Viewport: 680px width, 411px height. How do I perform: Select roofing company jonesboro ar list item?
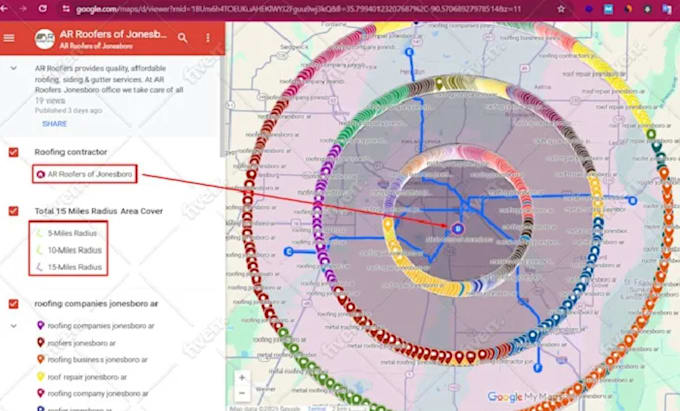point(98,394)
